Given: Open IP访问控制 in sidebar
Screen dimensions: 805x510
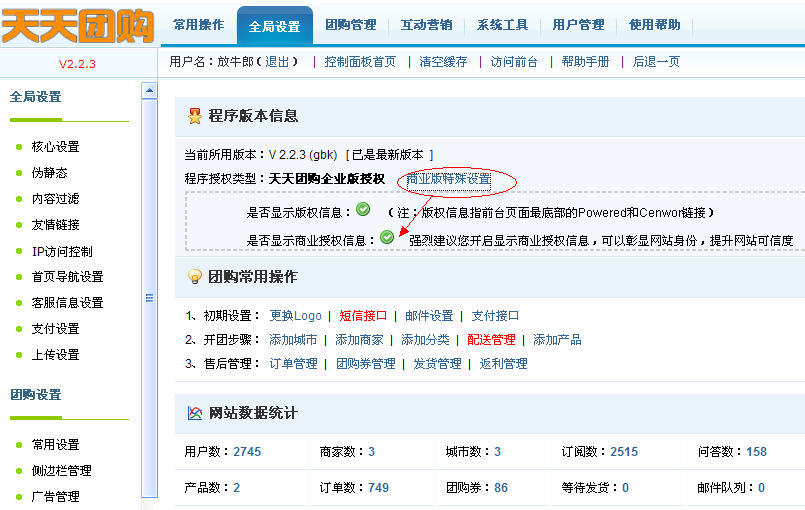Looking at the screenshot, I should click(x=62, y=251).
